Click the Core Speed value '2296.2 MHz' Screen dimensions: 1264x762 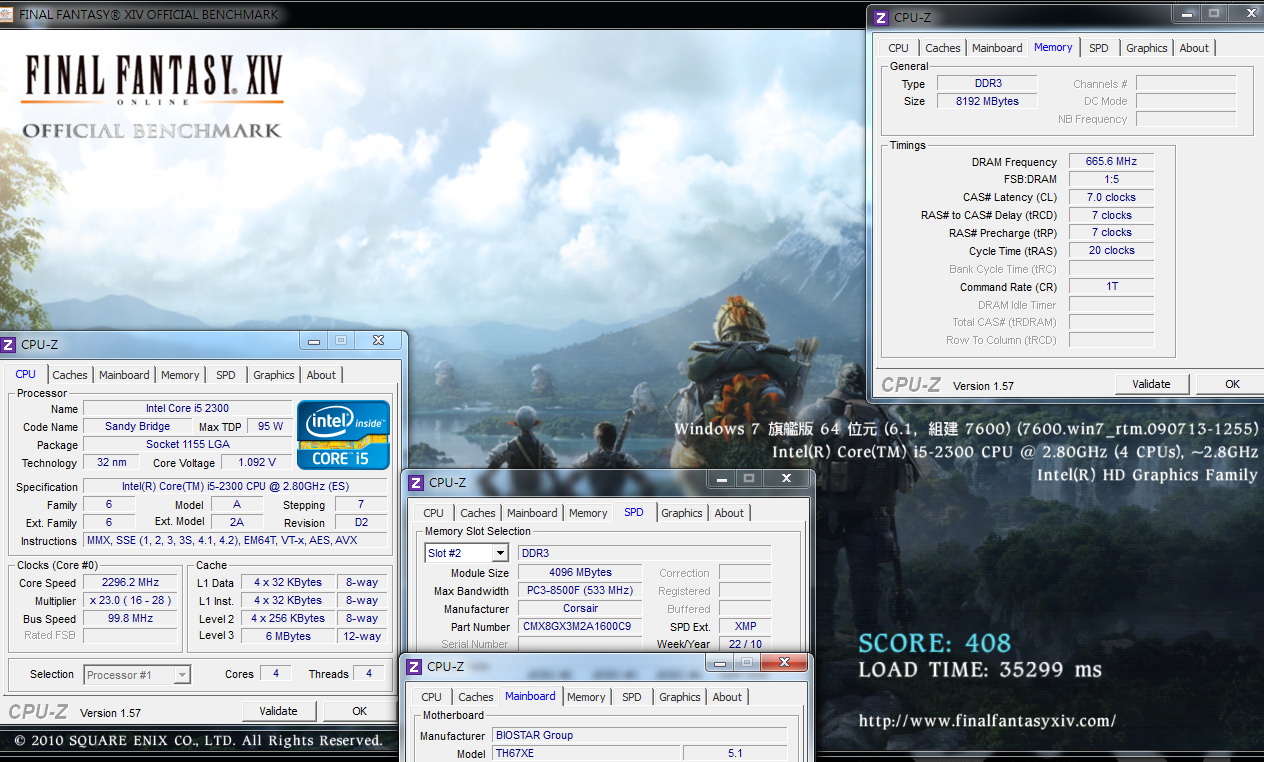coord(131,582)
